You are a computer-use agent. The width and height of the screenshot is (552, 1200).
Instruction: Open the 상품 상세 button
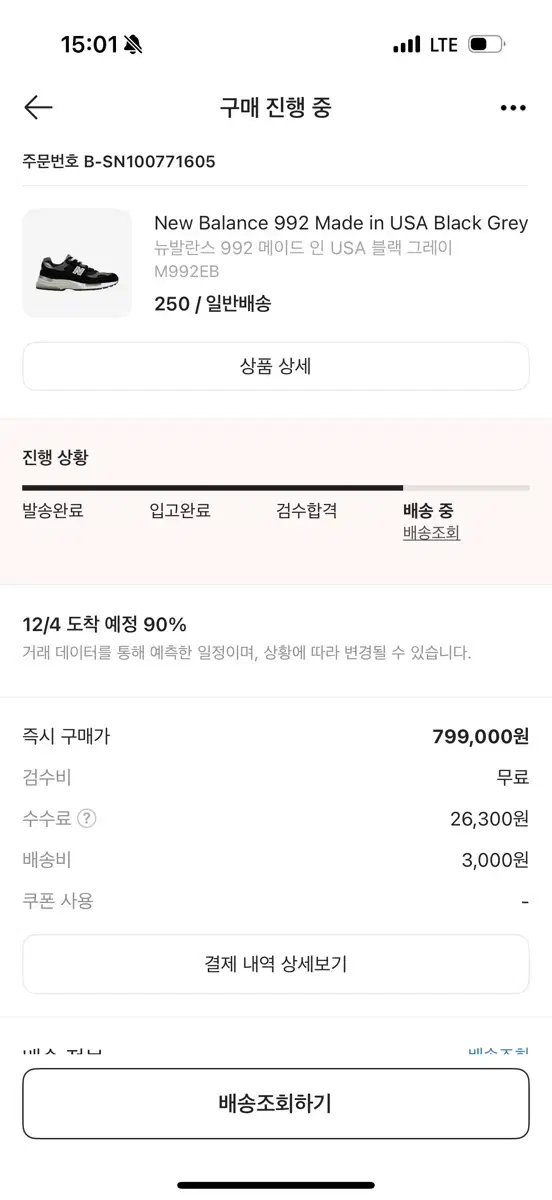pos(276,366)
